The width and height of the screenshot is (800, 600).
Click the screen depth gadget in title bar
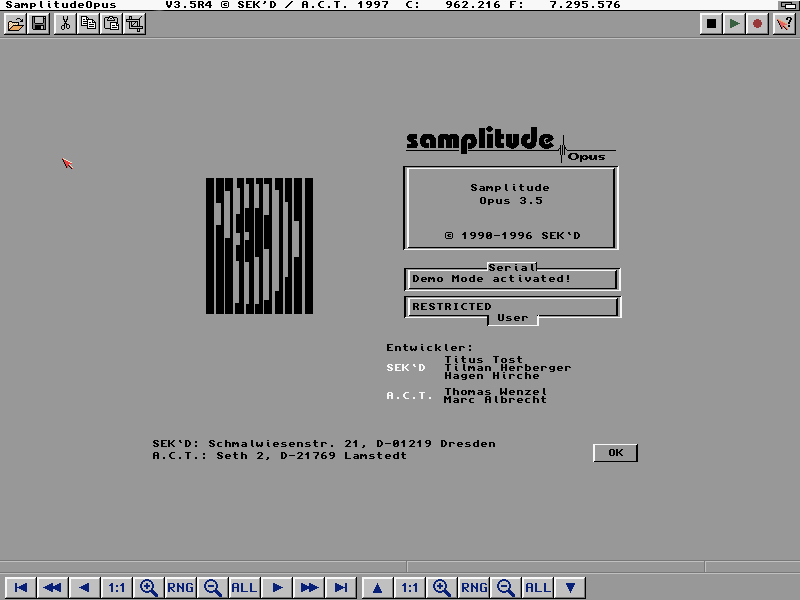tap(788, 5)
